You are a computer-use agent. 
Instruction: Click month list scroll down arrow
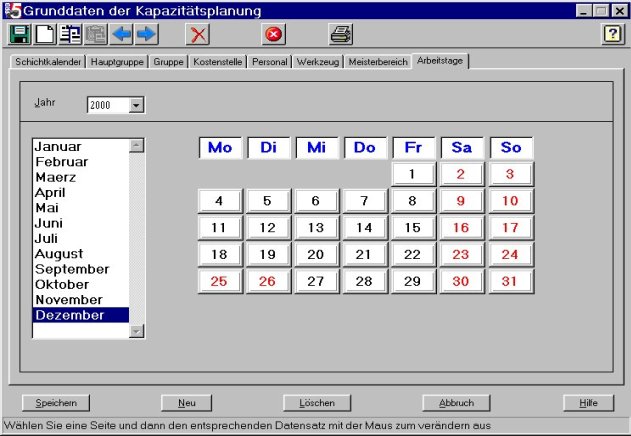pos(137,331)
